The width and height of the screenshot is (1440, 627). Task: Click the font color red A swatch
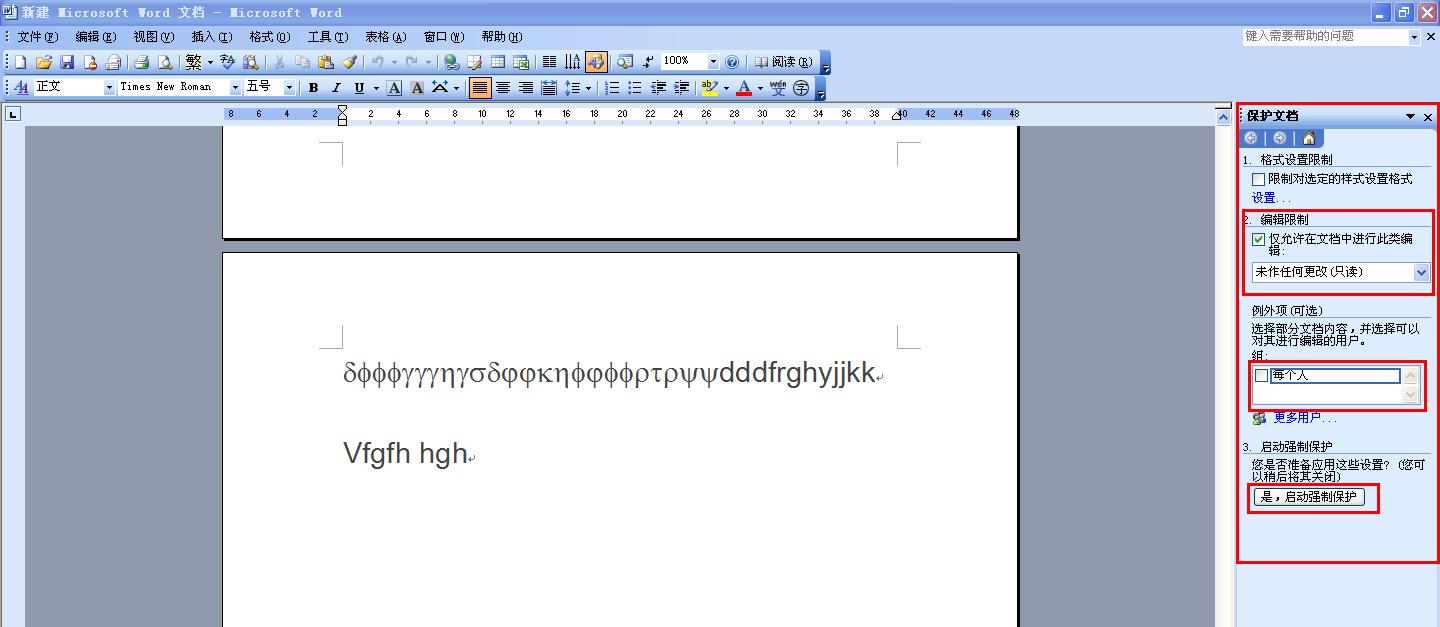click(x=743, y=88)
